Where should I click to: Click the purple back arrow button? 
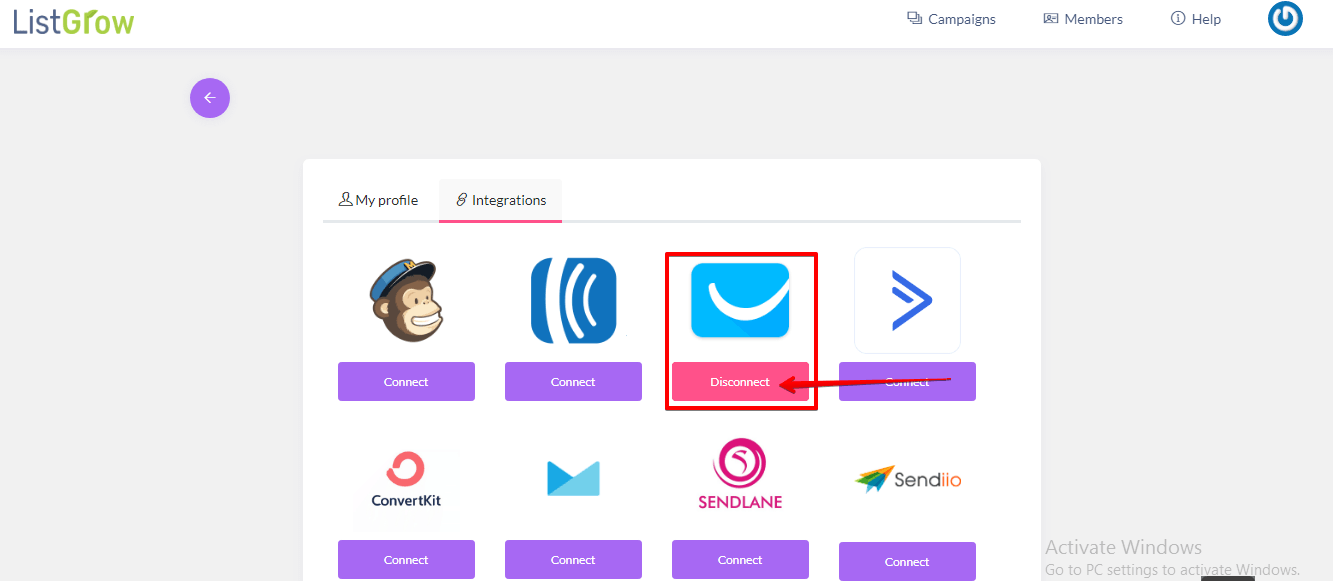(x=210, y=98)
